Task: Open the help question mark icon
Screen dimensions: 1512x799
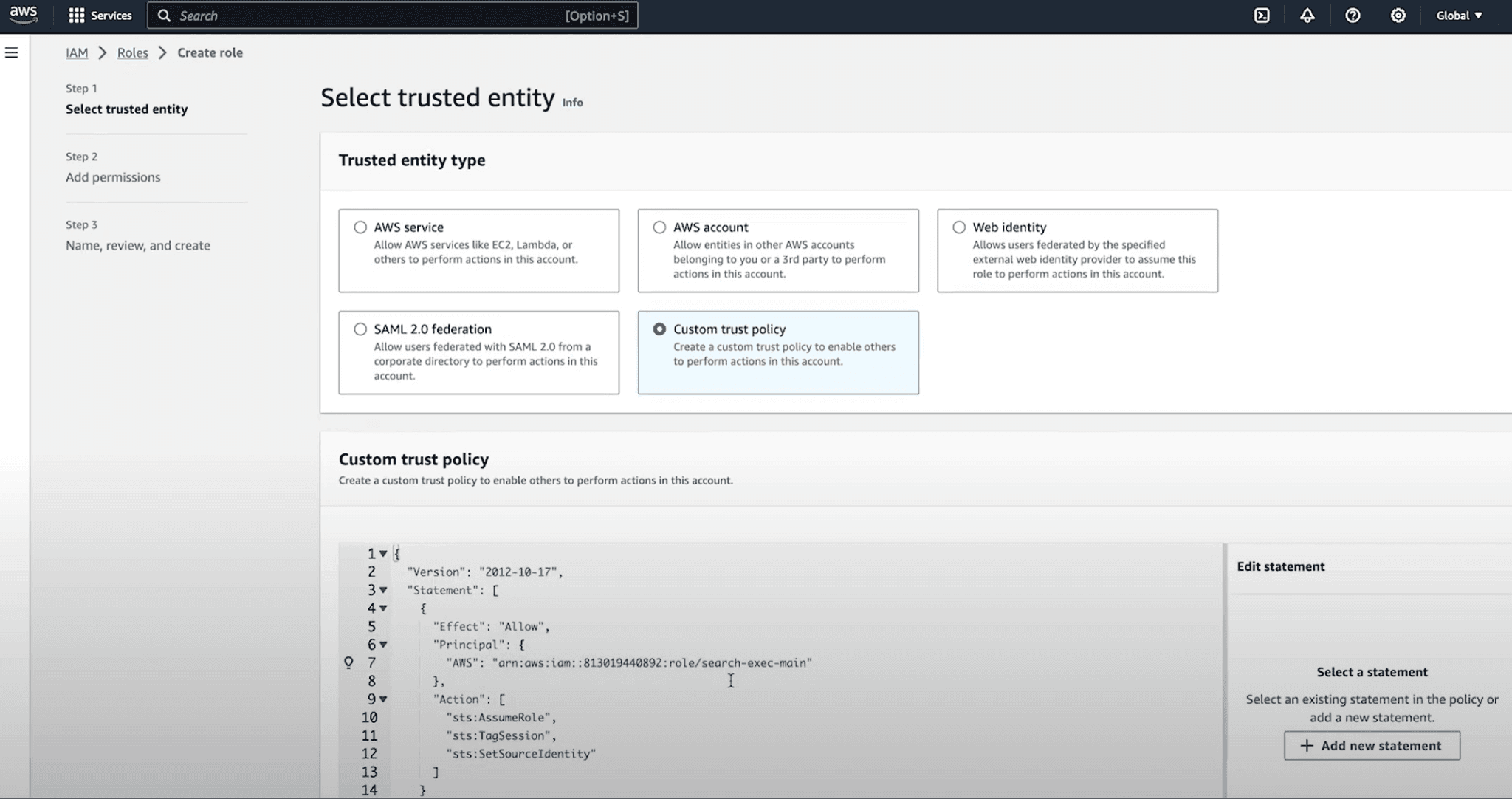Action: pos(1353,16)
